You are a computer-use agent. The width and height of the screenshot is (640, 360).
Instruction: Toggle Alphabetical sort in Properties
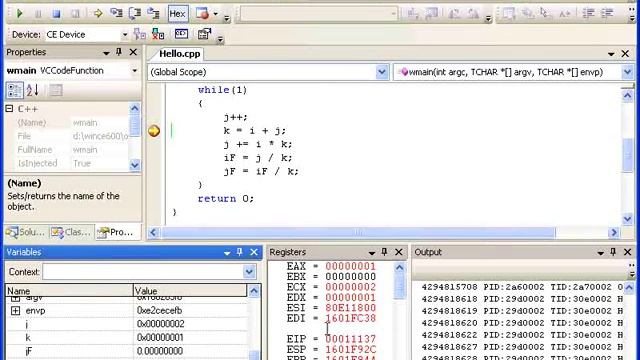pyautogui.click(x=33, y=90)
